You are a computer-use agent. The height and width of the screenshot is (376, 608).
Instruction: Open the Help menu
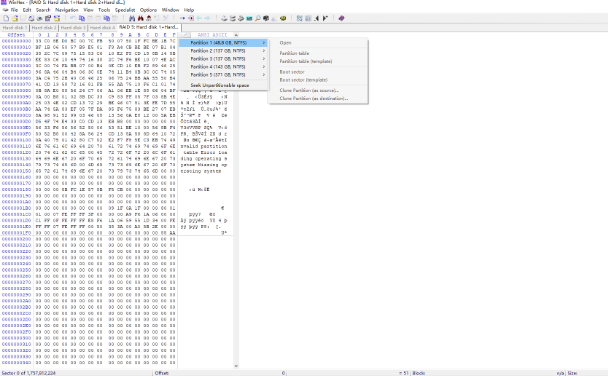(x=189, y=10)
